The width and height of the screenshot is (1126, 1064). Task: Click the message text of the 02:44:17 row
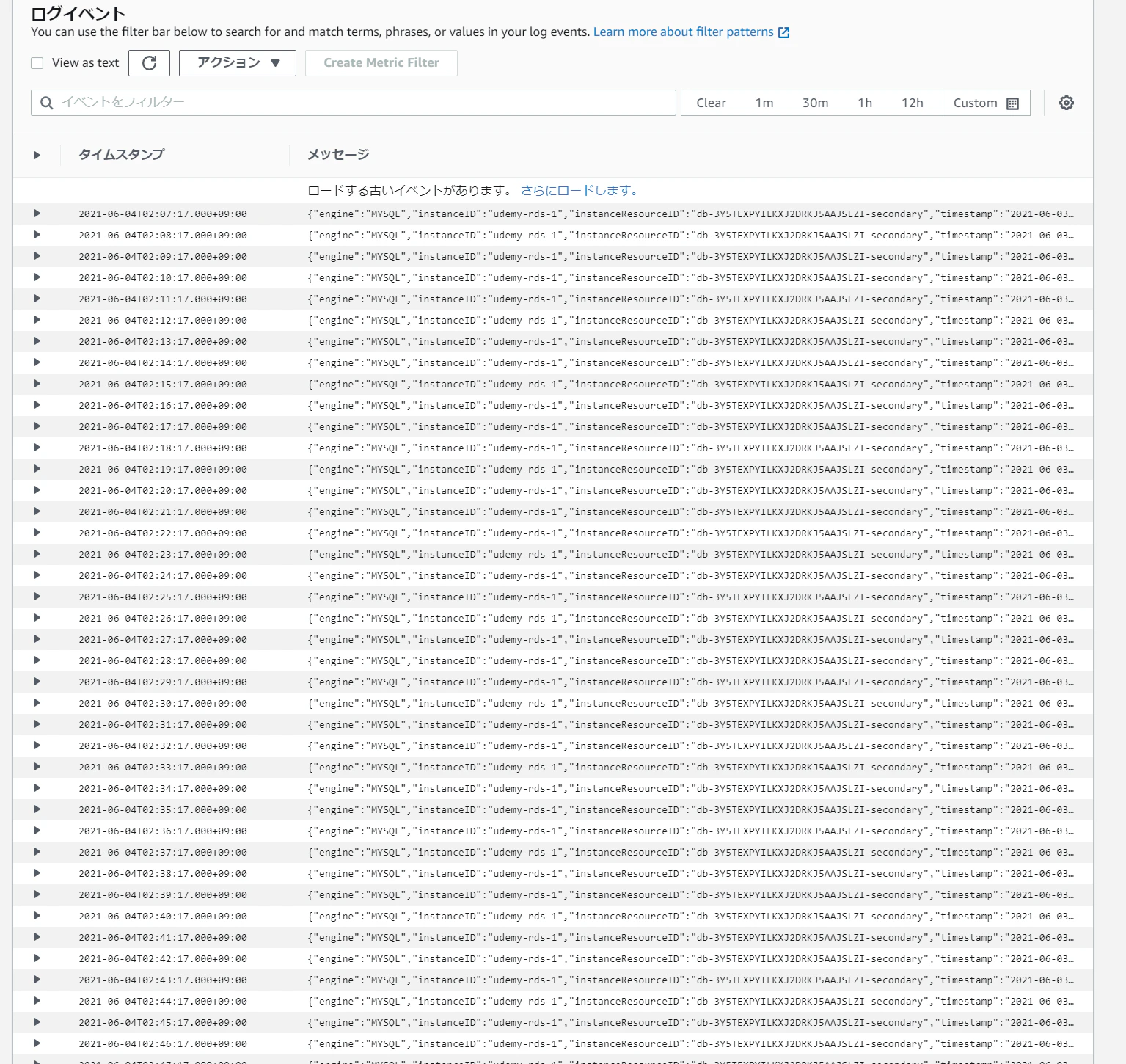point(690,1002)
